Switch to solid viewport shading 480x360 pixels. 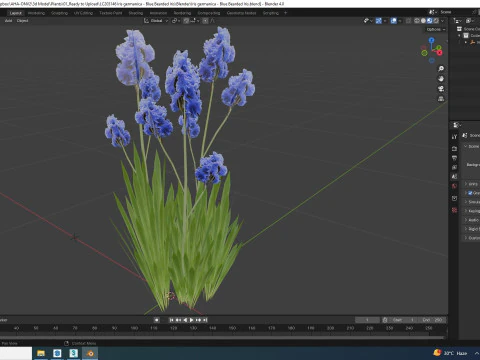click(x=423, y=21)
